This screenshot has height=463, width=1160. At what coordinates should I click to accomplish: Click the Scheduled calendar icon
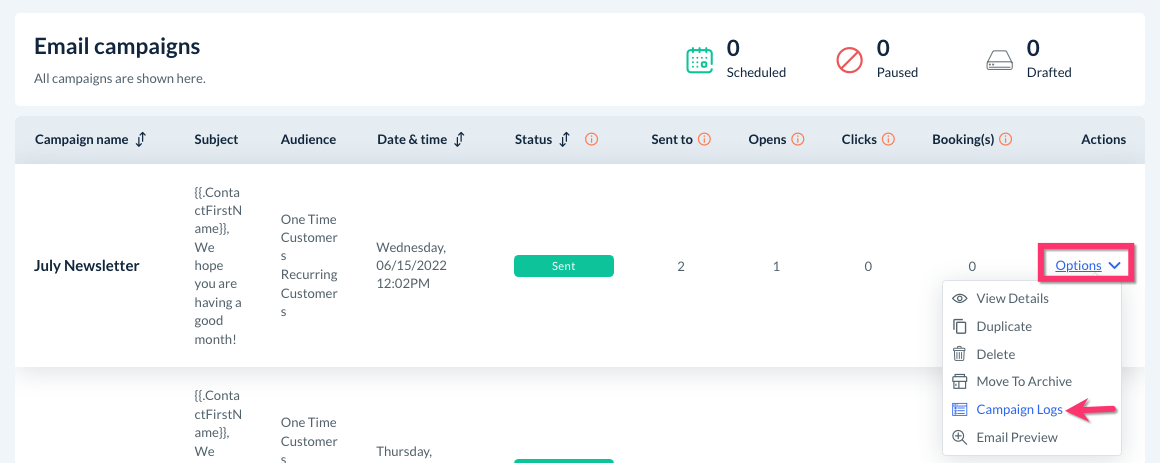tap(699, 60)
